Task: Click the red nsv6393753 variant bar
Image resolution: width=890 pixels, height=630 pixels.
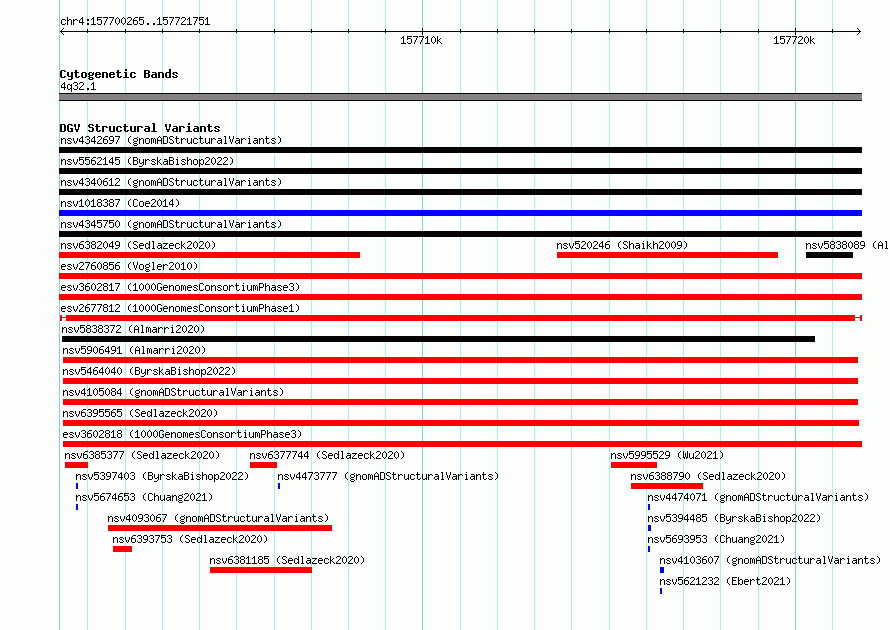Action: pos(122,549)
